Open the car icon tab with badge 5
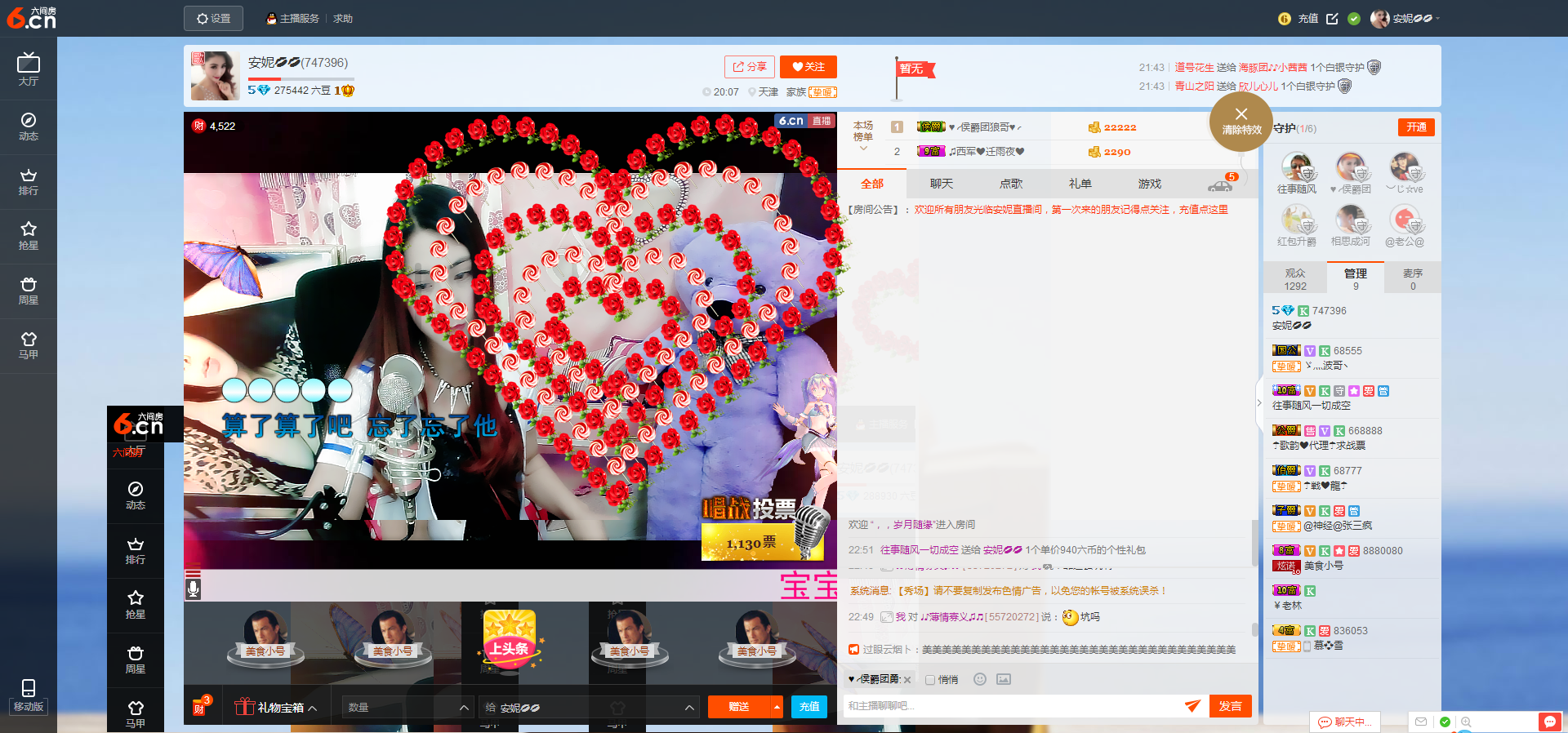The width and height of the screenshot is (1568, 733). coord(1222,184)
